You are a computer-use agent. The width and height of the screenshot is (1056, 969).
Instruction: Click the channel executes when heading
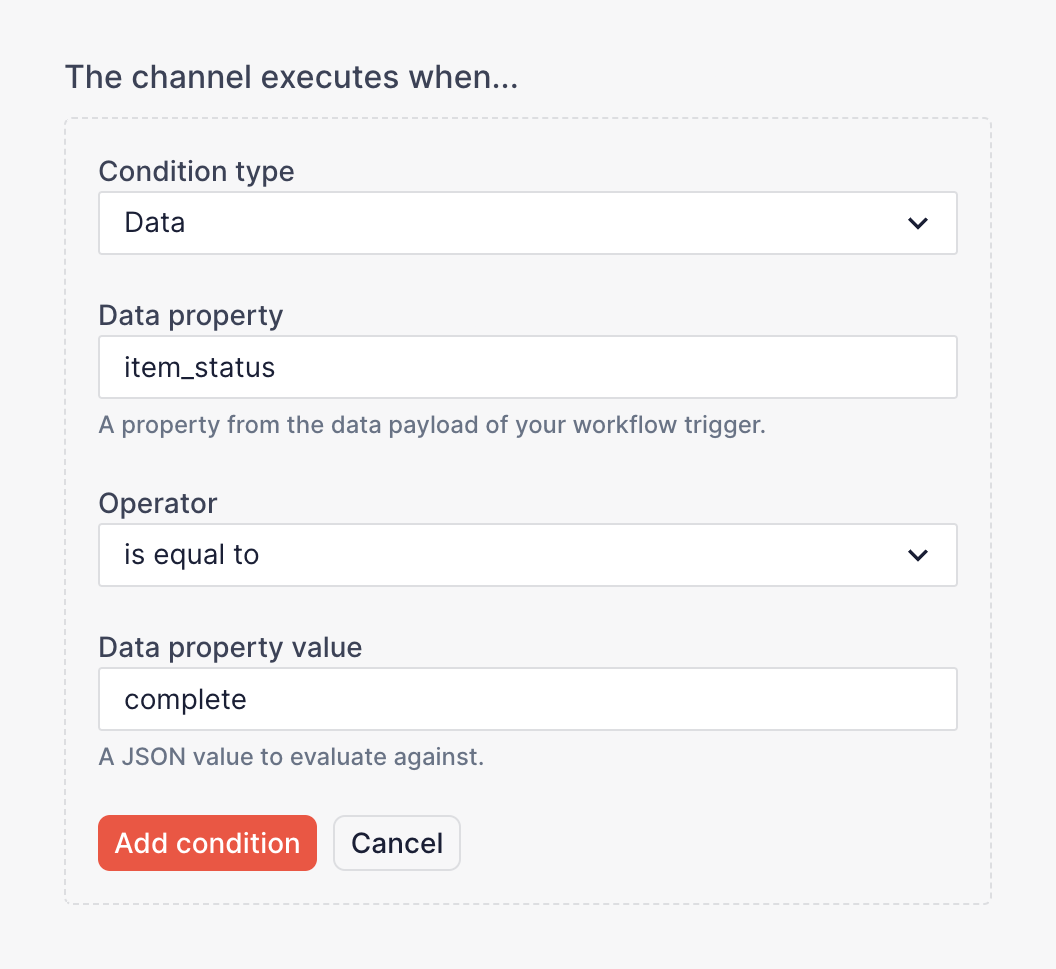tap(292, 77)
